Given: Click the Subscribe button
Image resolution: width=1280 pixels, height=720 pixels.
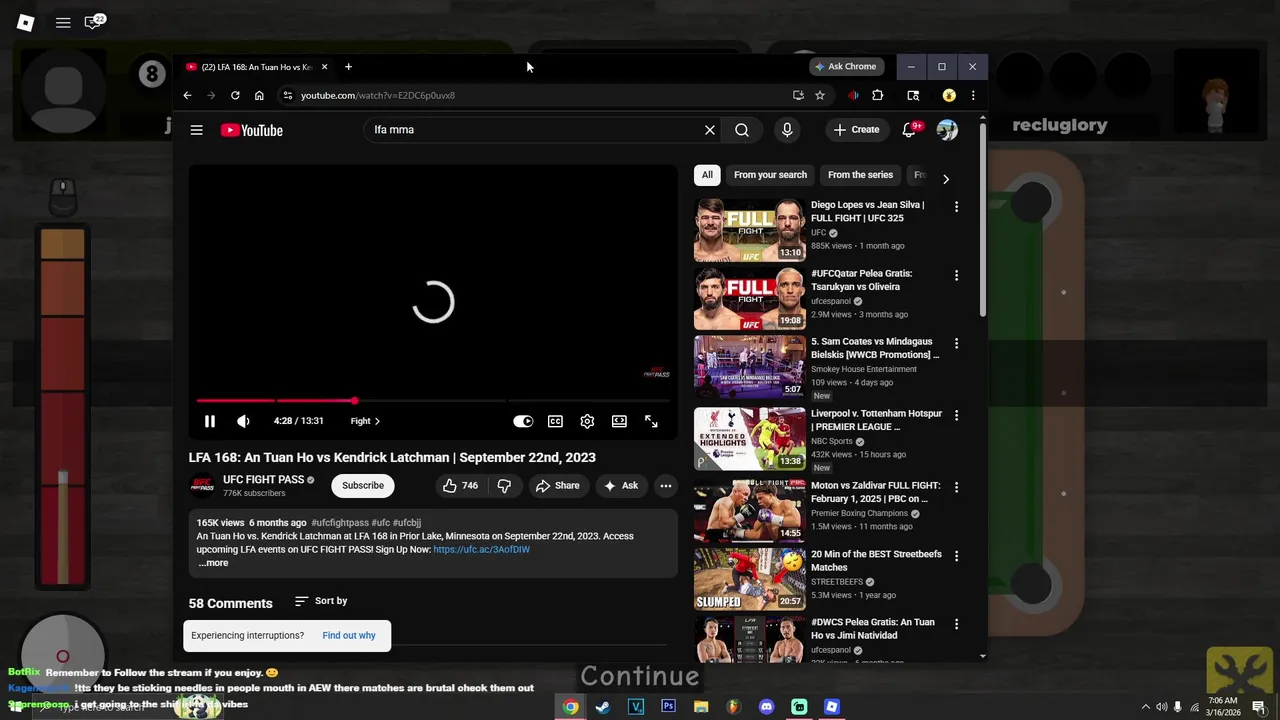Looking at the screenshot, I should 363,485.
